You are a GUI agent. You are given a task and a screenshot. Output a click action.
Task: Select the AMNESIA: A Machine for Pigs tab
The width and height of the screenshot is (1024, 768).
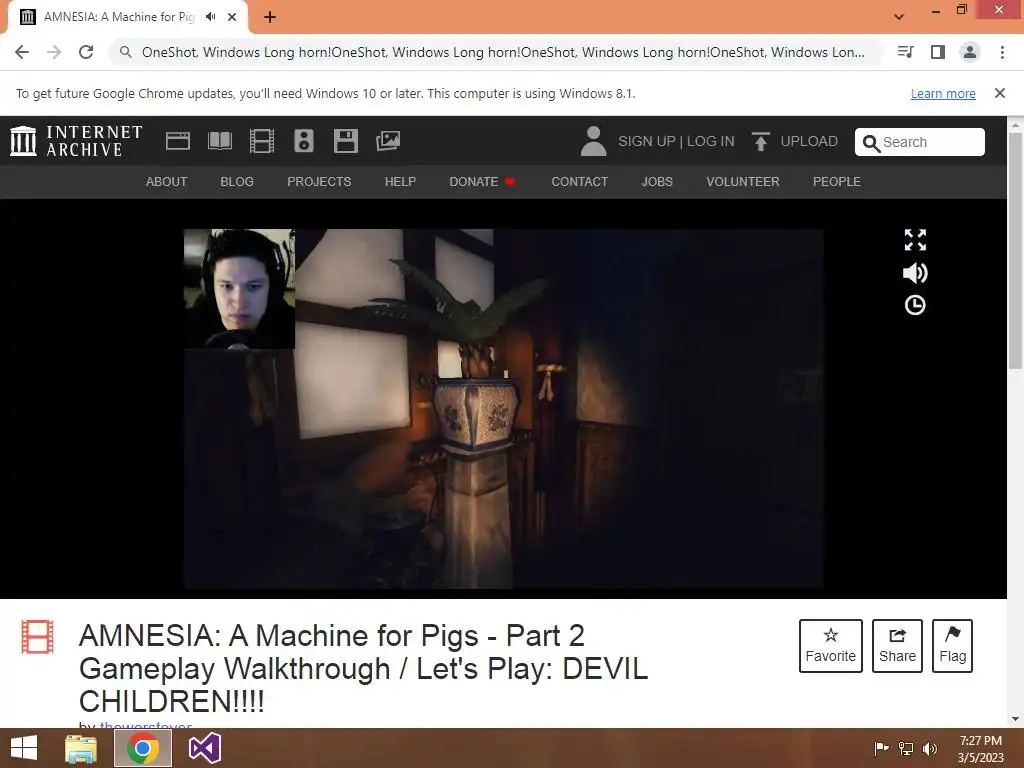(128, 17)
